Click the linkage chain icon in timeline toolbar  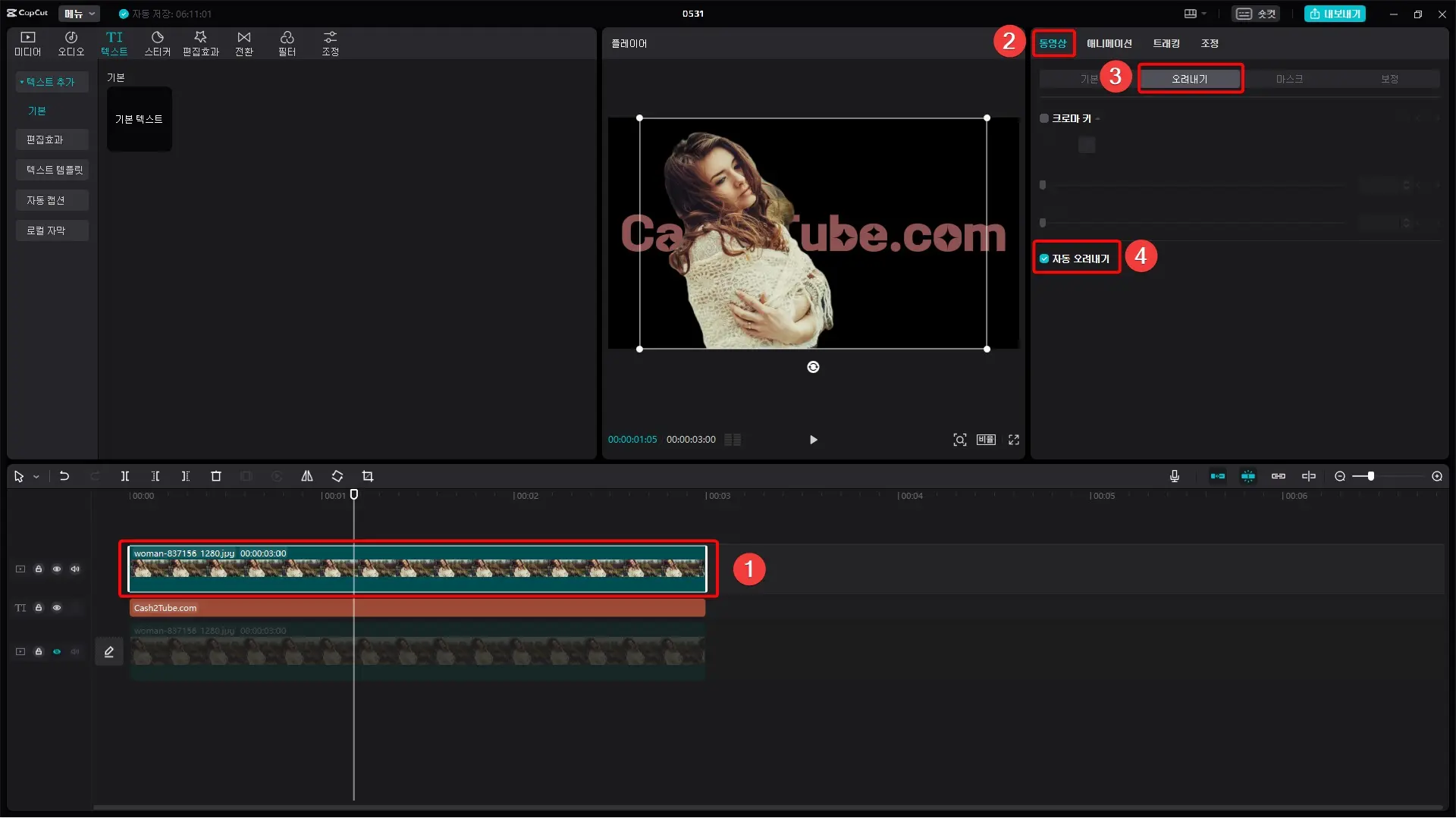click(1279, 476)
